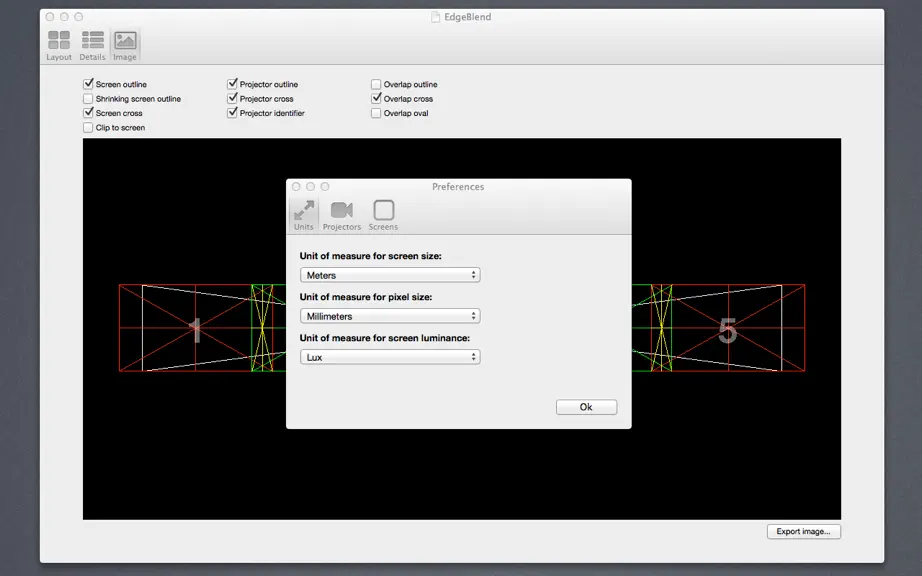Enable Shrinking screen outline checkbox
The width and height of the screenshot is (922, 576).
(x=88, y=99)
